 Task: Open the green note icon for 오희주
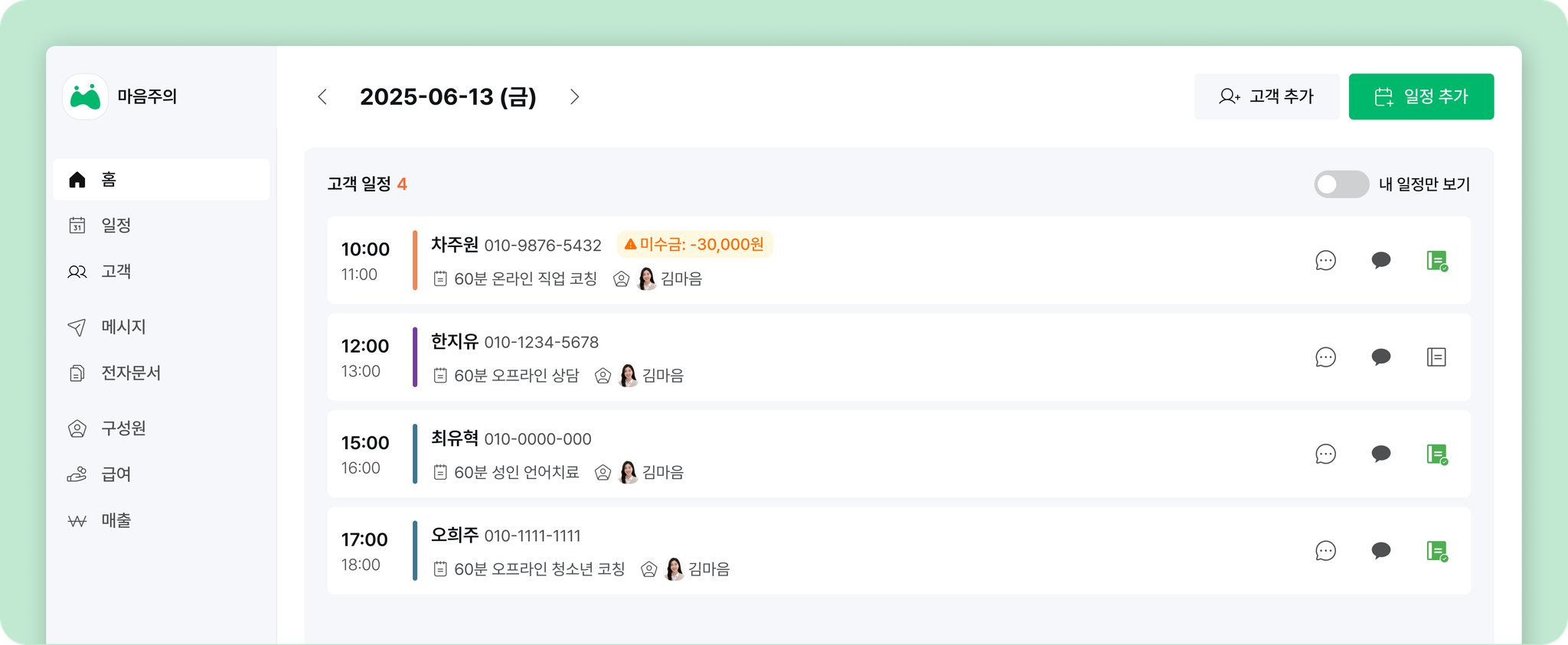click(1436, 551)
